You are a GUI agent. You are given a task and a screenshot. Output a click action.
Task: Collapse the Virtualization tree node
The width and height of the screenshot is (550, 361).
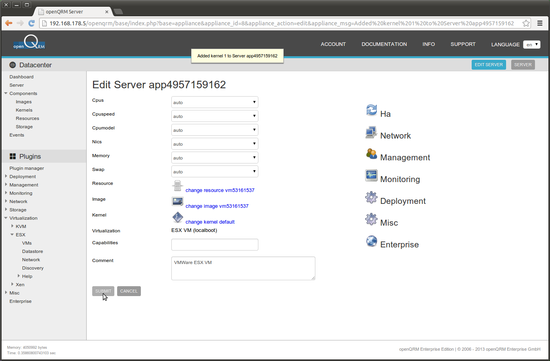pyautogui.click(x=6, y=218)
